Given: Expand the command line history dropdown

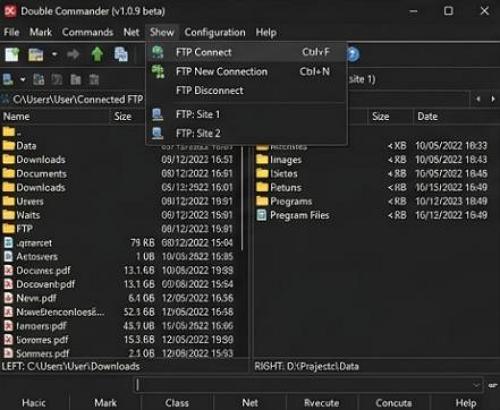Looking at the screenshot, I should point(476,386).
